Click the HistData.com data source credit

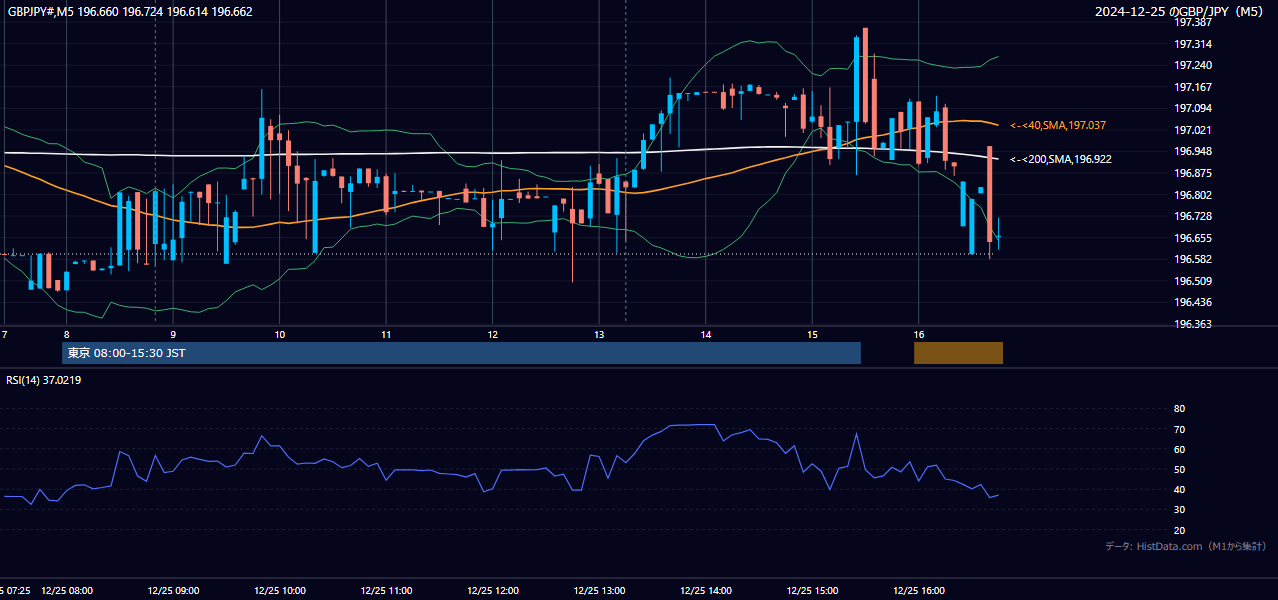tap(1185, 546)
